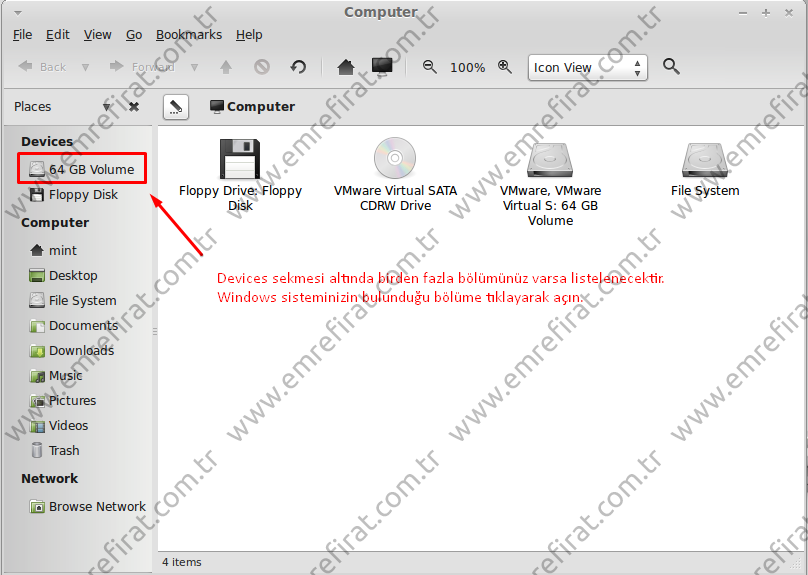
Task: Open the Icon View dropdown
Action: (588, 67)
